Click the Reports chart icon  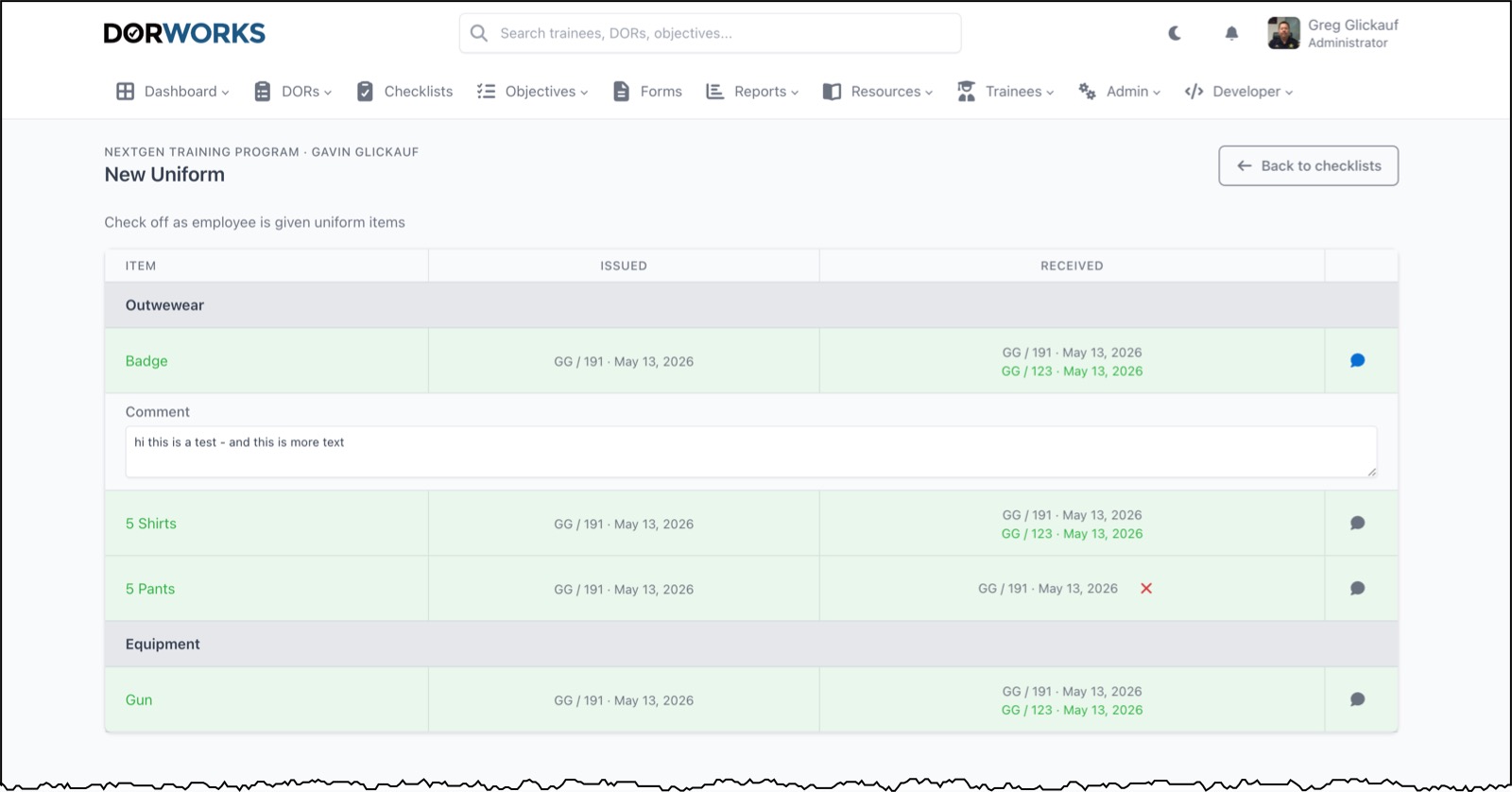point(715,92)
